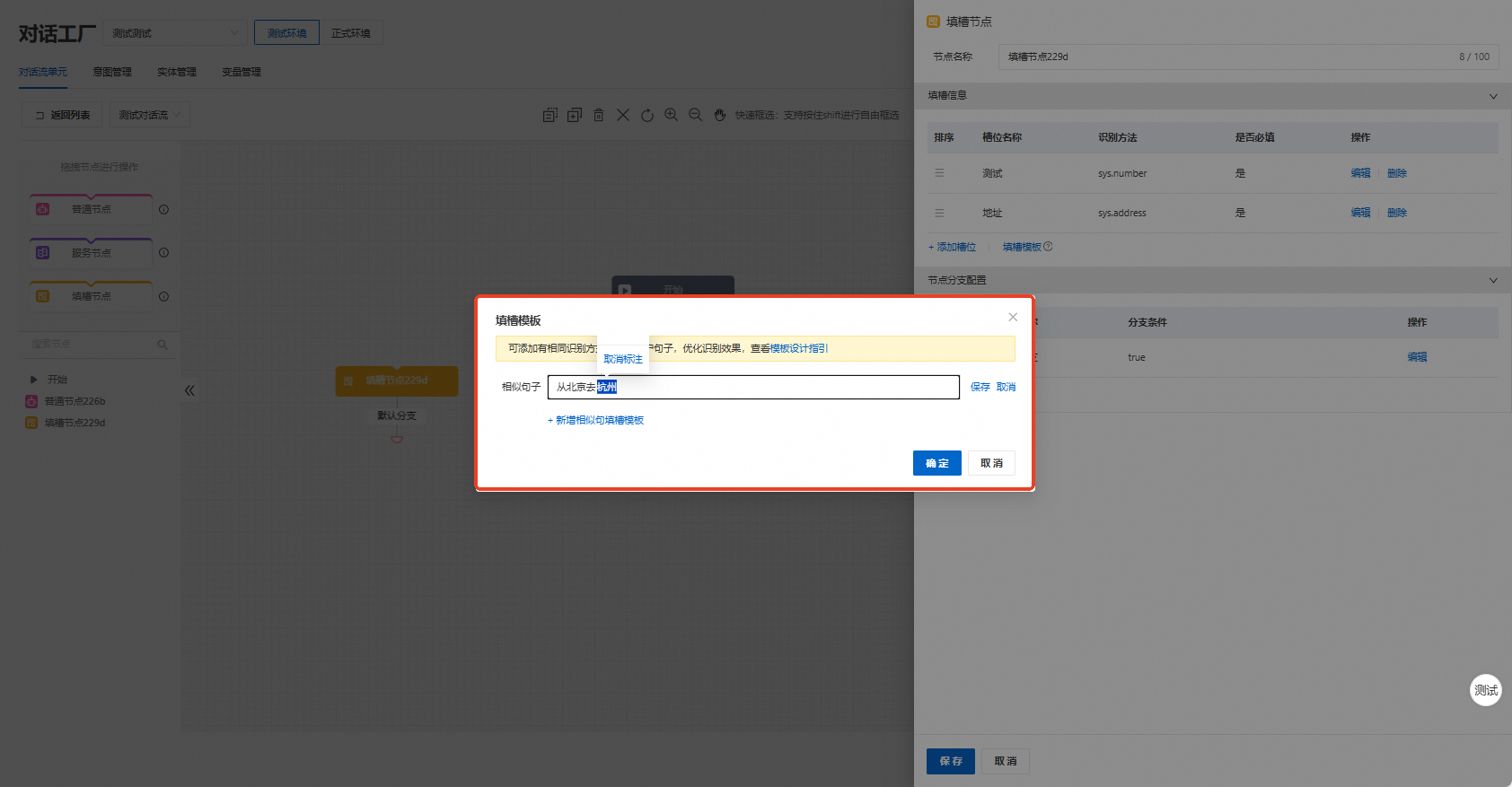
Task: Click info icon beside 普通节点
Action: point(163,209)
